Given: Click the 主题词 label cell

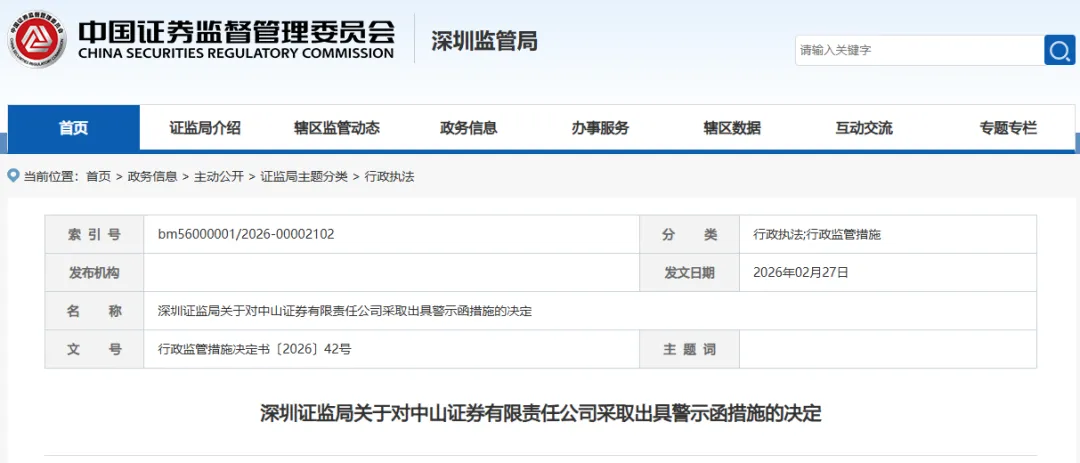Looking at the screenshot, I should 689,349.
